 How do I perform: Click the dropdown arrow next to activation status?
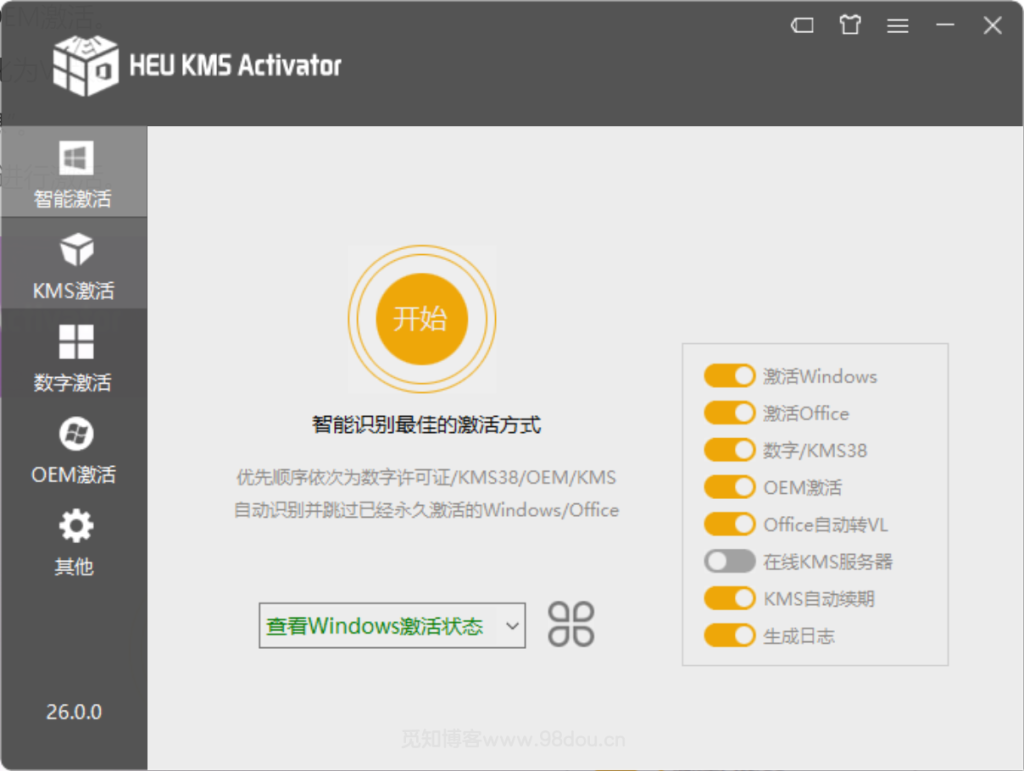pyautogui.click(x=512, y=624)
